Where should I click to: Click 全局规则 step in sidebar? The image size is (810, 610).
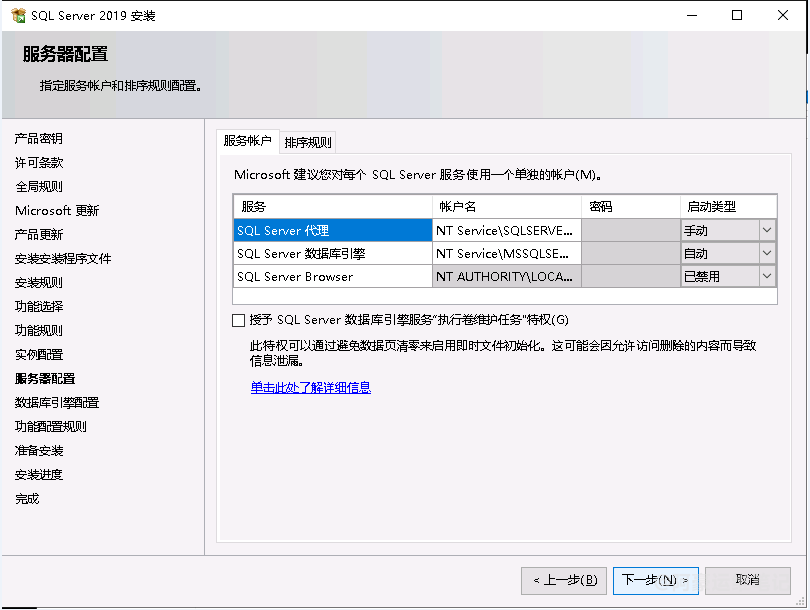(x=39, y=186)
